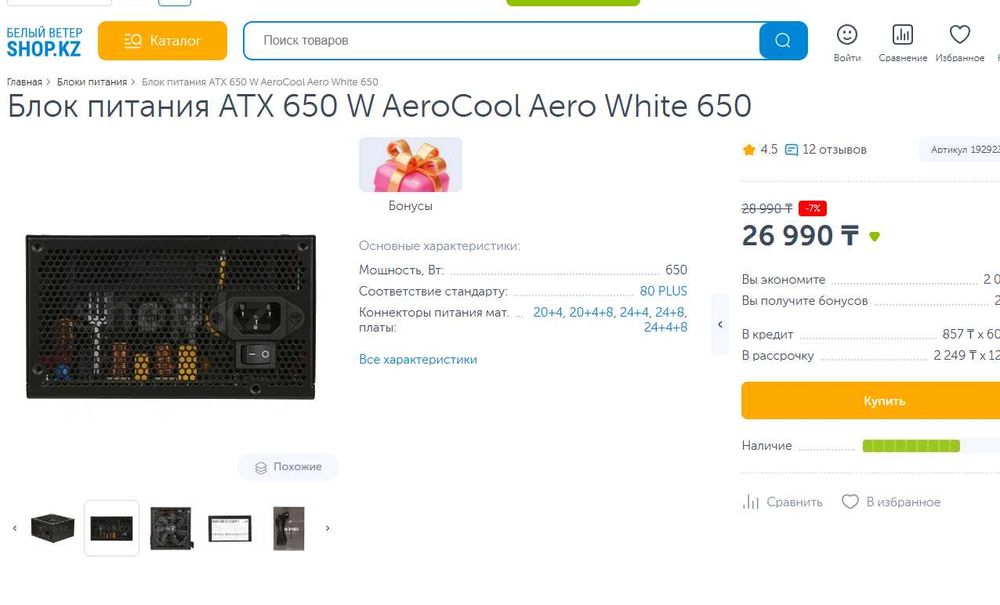Click the search magnifier button
This screenshot has height=605, width=1000.
click(x=783, y=41)
